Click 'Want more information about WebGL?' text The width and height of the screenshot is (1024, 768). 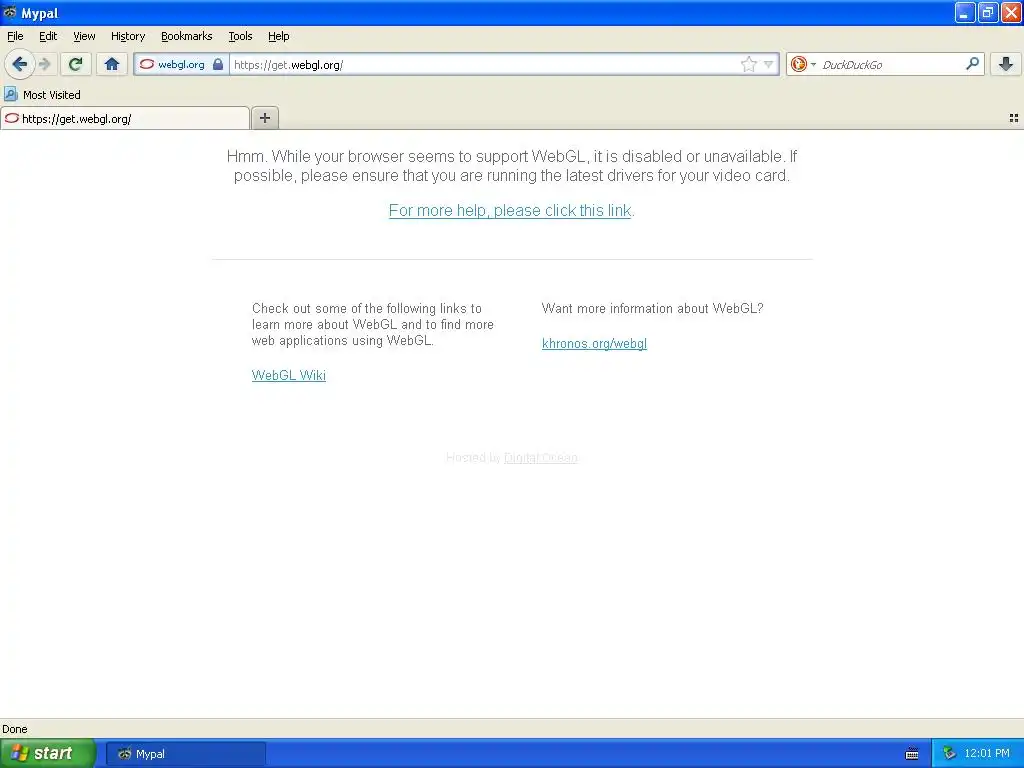(652, 308)
